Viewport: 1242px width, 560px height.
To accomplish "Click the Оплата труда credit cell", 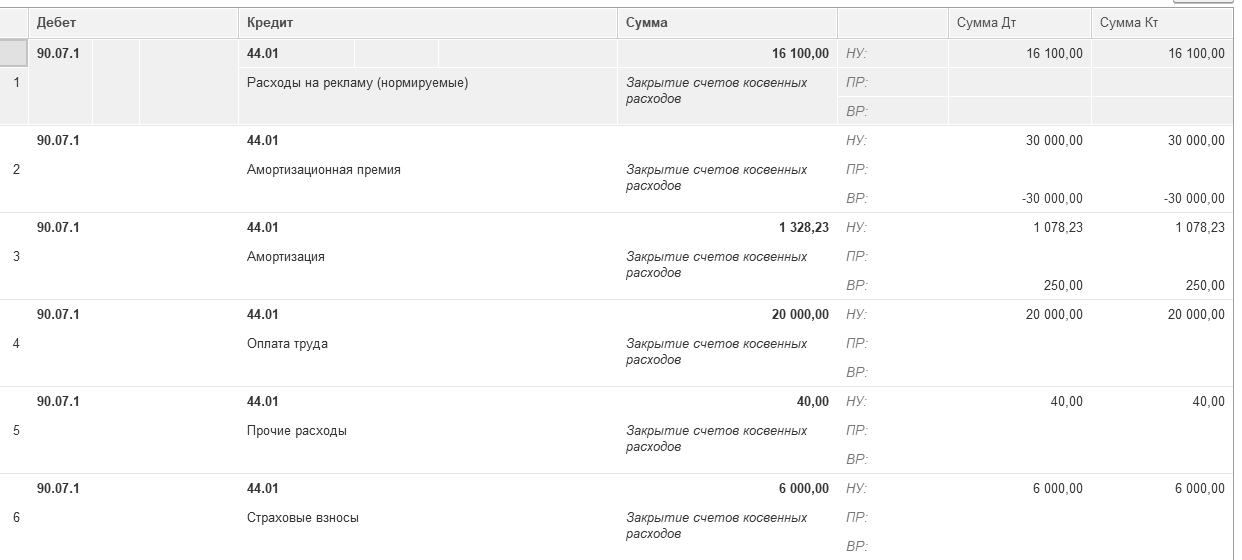I will click(287, 344).
